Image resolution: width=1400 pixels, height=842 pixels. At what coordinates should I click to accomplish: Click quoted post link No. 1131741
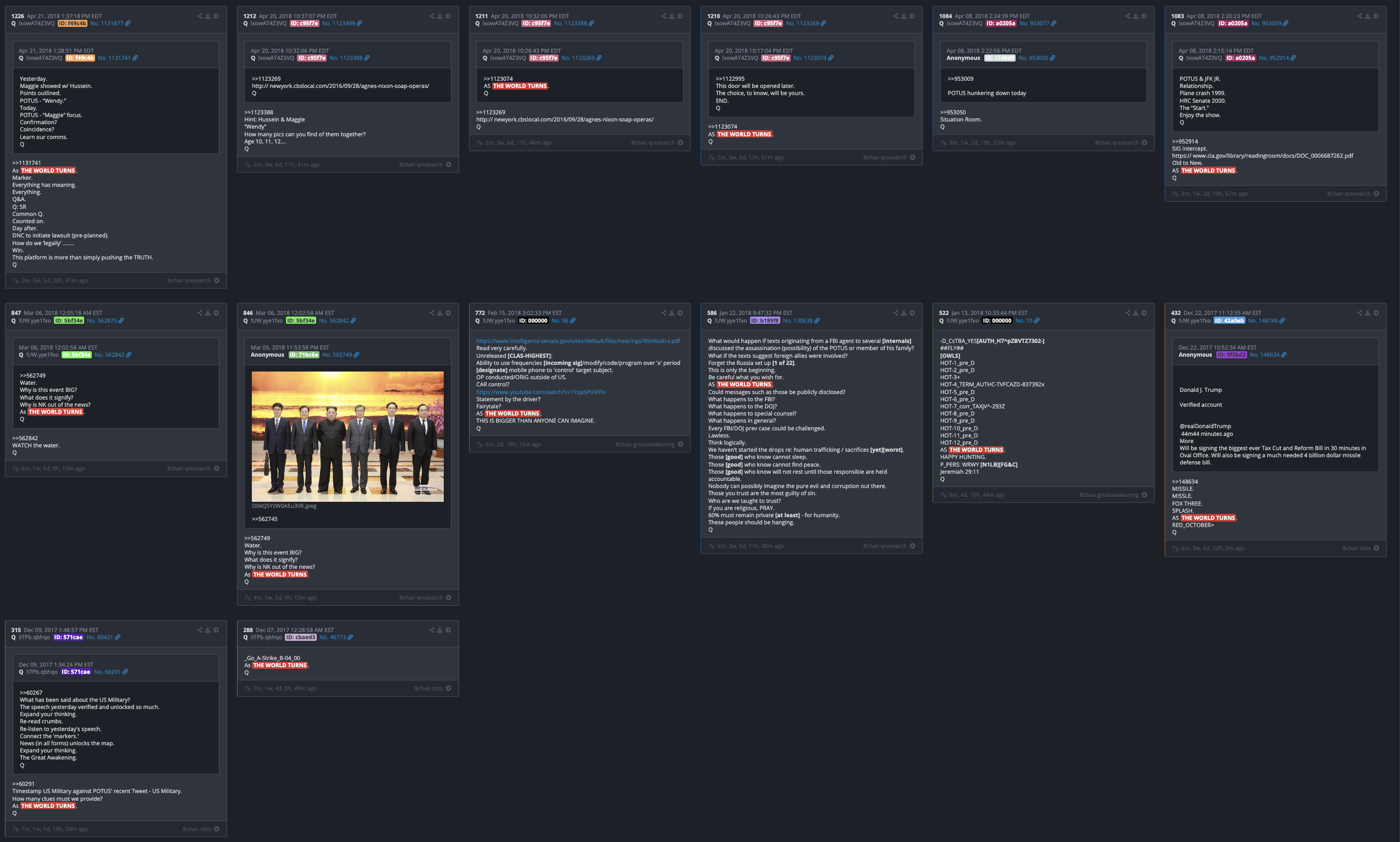114,58
